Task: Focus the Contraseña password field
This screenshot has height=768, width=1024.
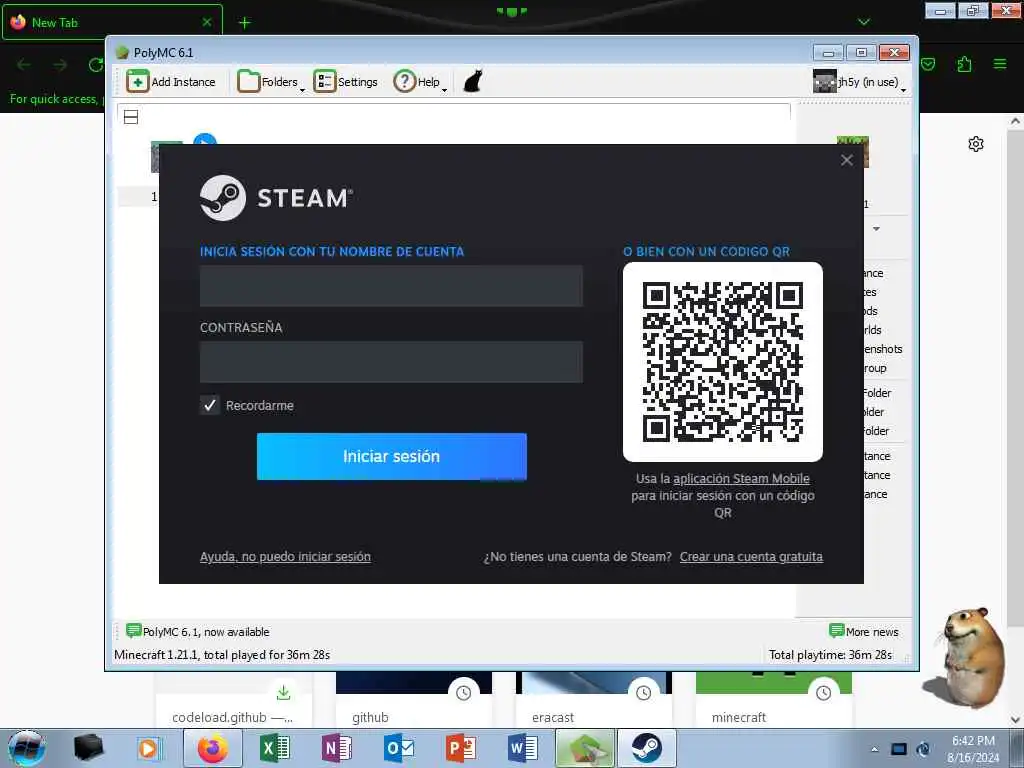Action: coord(391,362)
